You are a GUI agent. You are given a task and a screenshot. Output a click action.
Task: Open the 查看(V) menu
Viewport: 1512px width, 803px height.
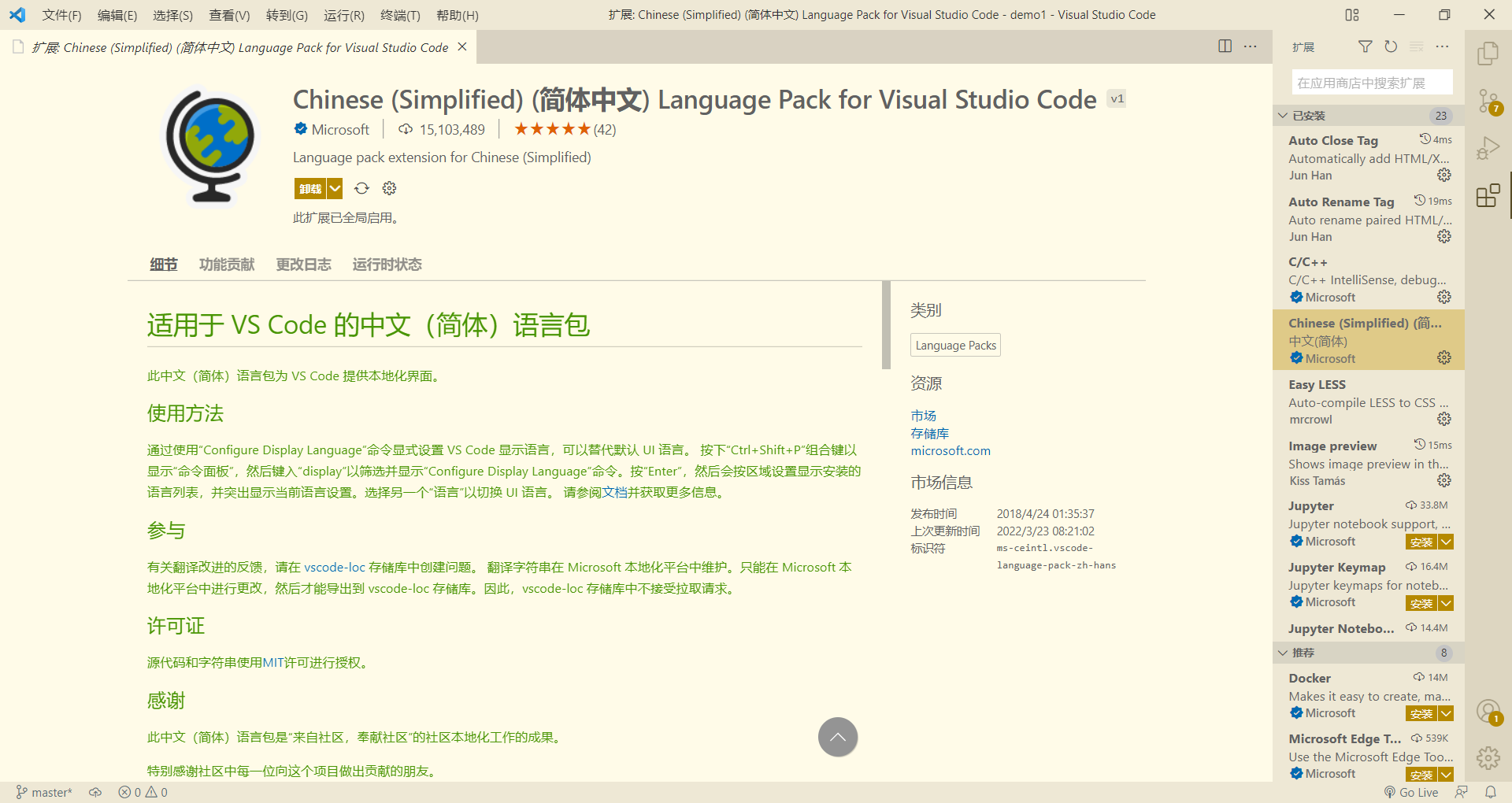click(x=229, y=15)
